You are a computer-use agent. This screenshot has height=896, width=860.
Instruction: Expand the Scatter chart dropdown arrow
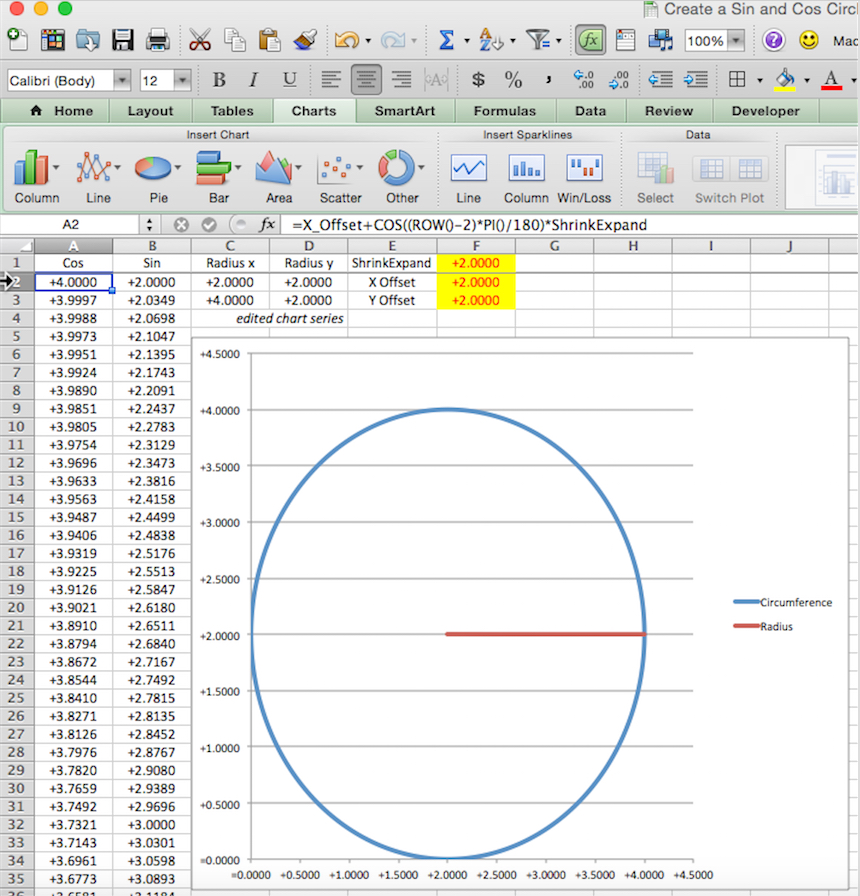tap(359, 167)
